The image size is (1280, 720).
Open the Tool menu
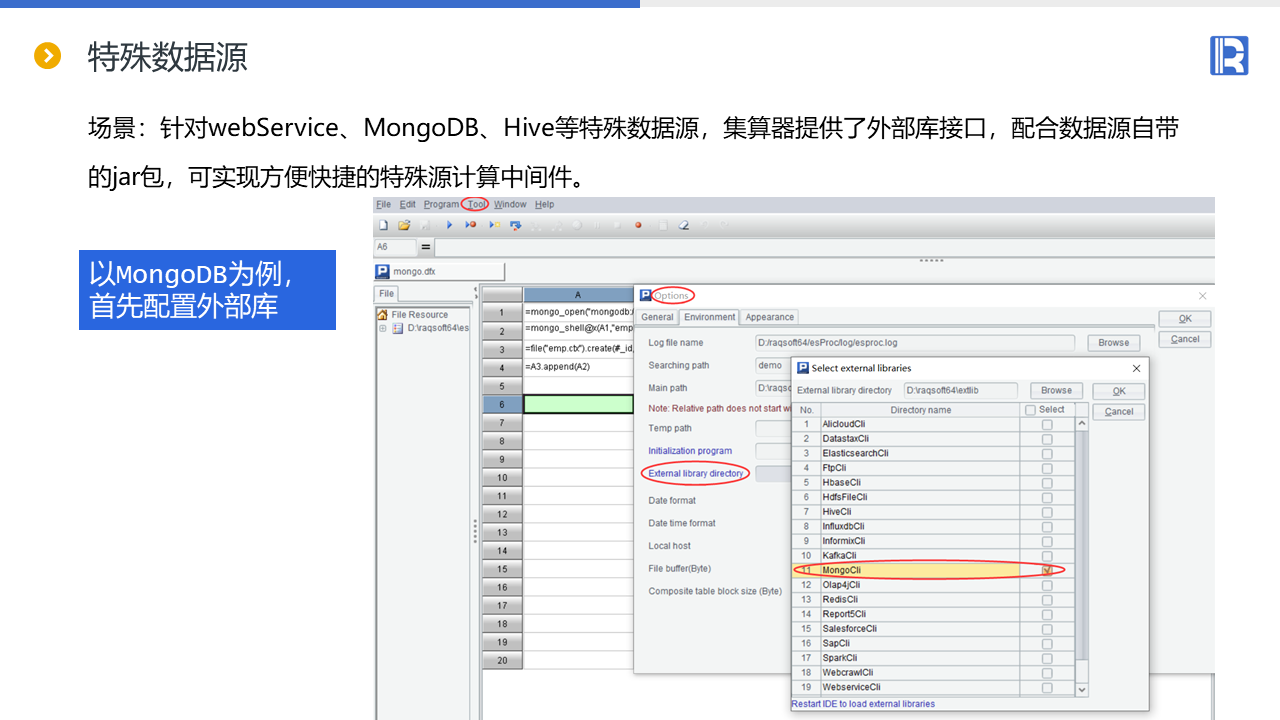click(477, 204)
